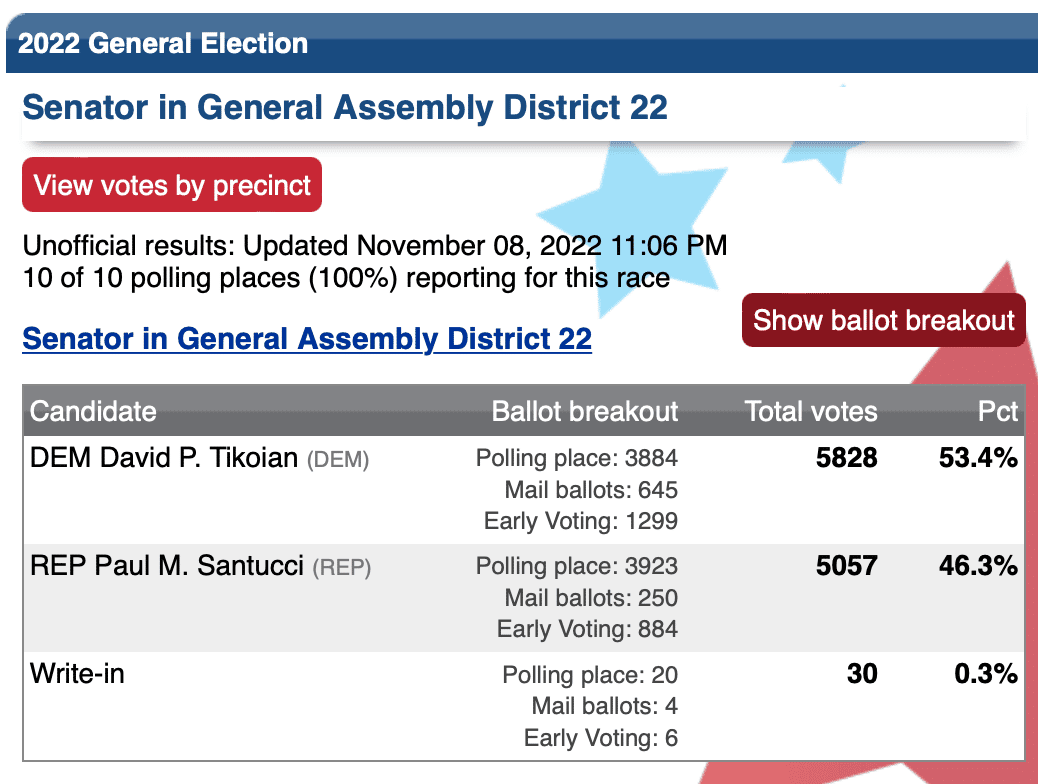Click the Candidate column header
Image resolution: width=1038 pixels, height=784 pixels.
(x=93, y=411)
